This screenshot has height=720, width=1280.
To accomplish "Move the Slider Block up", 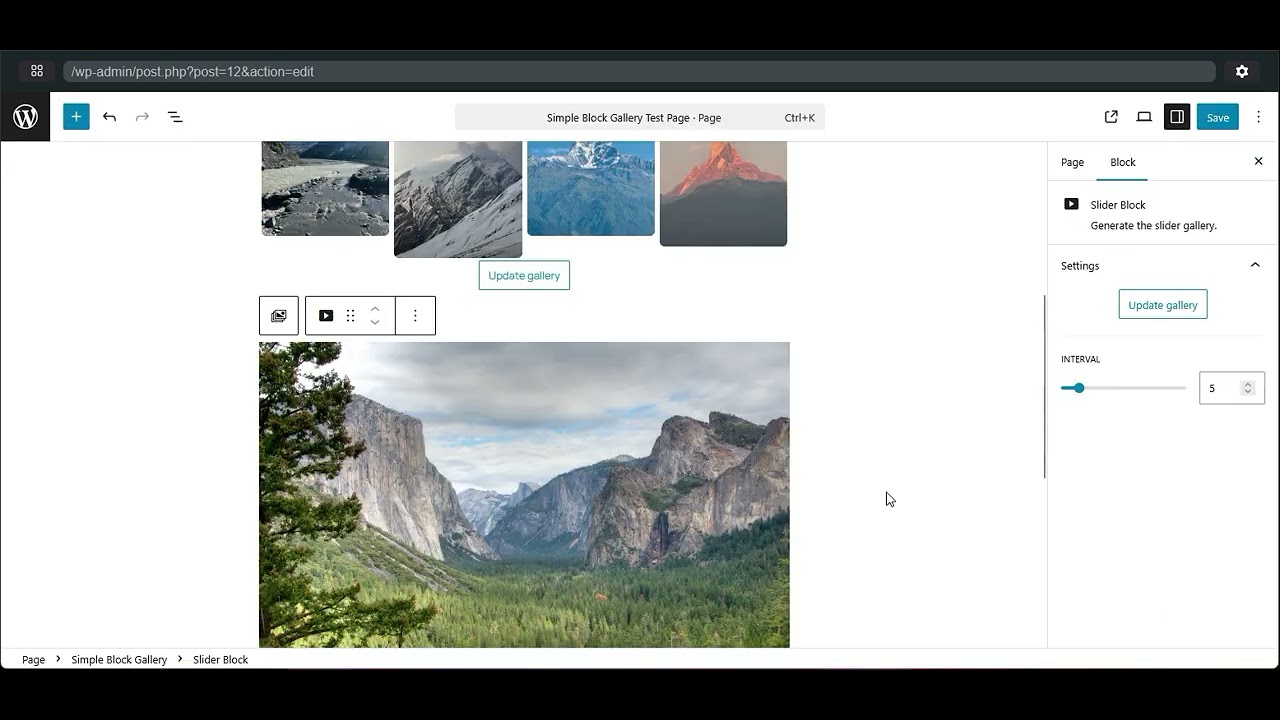I will point(375,309).
